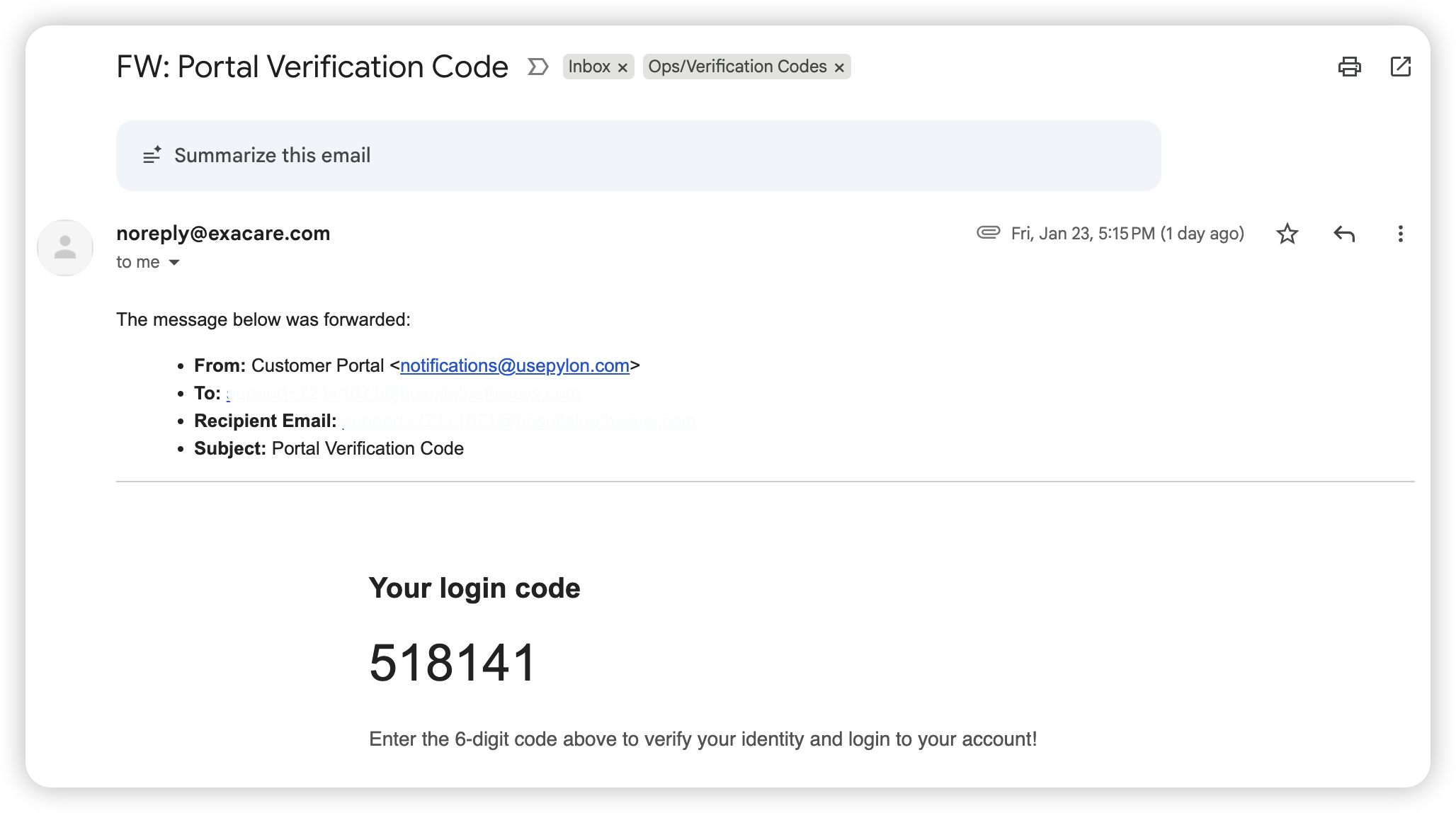Click the sender noreply@exacare.com name
The width and height of the screenshot is (1456, 813).
223,233
